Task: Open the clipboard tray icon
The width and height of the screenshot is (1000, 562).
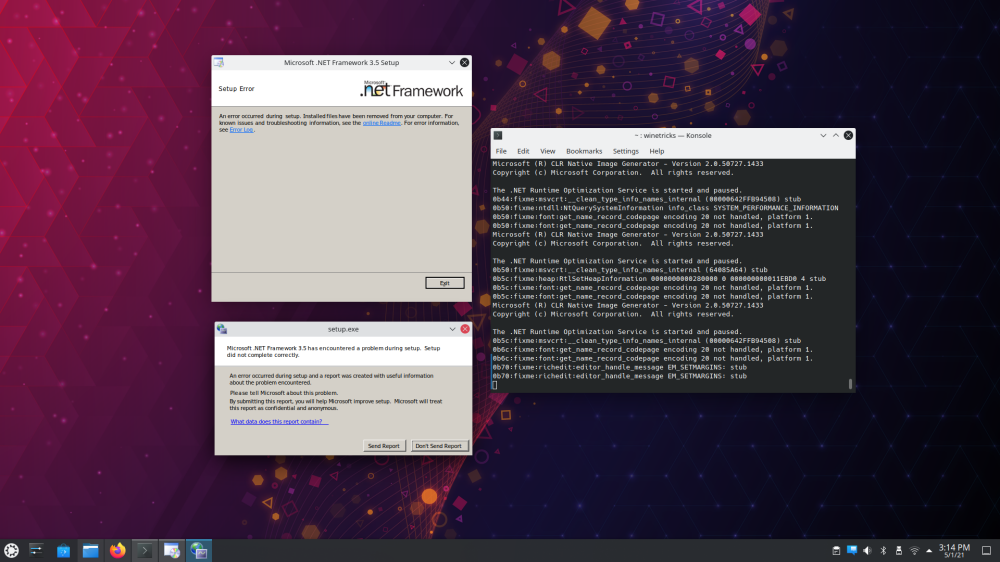Action: pyautogui.click(x=836, y=550)
